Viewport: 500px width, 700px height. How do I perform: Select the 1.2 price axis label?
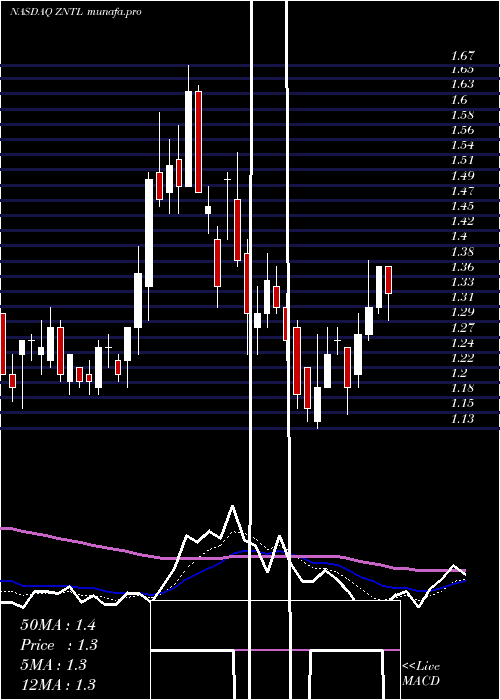point(459,374)
